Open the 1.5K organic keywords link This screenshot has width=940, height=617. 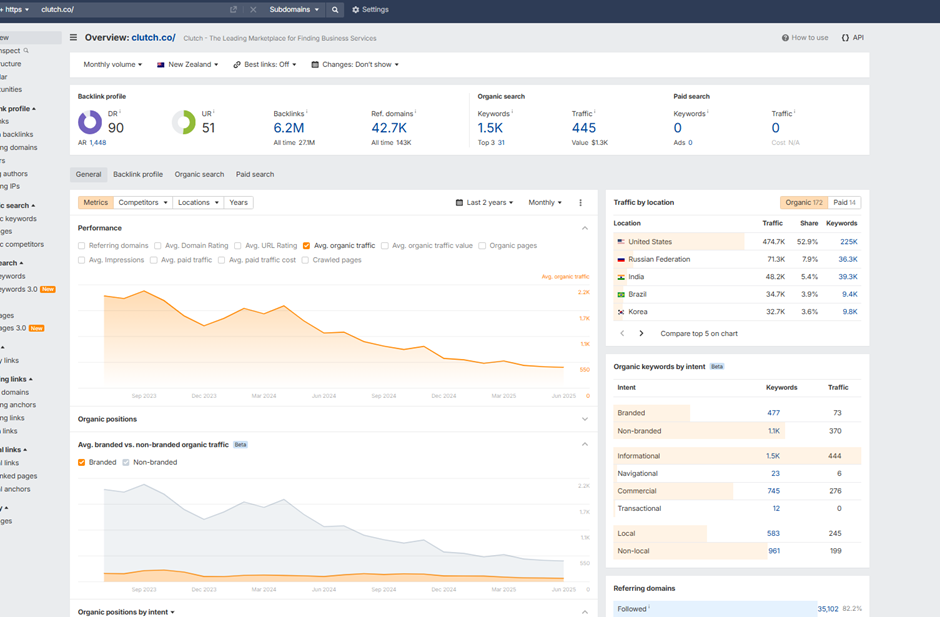tap(490, 128)
